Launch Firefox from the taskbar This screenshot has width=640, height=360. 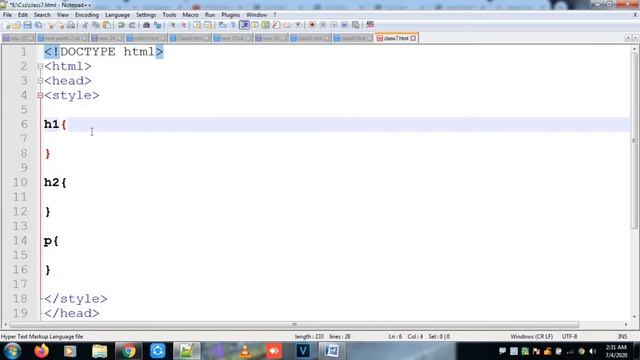point(41,351)
